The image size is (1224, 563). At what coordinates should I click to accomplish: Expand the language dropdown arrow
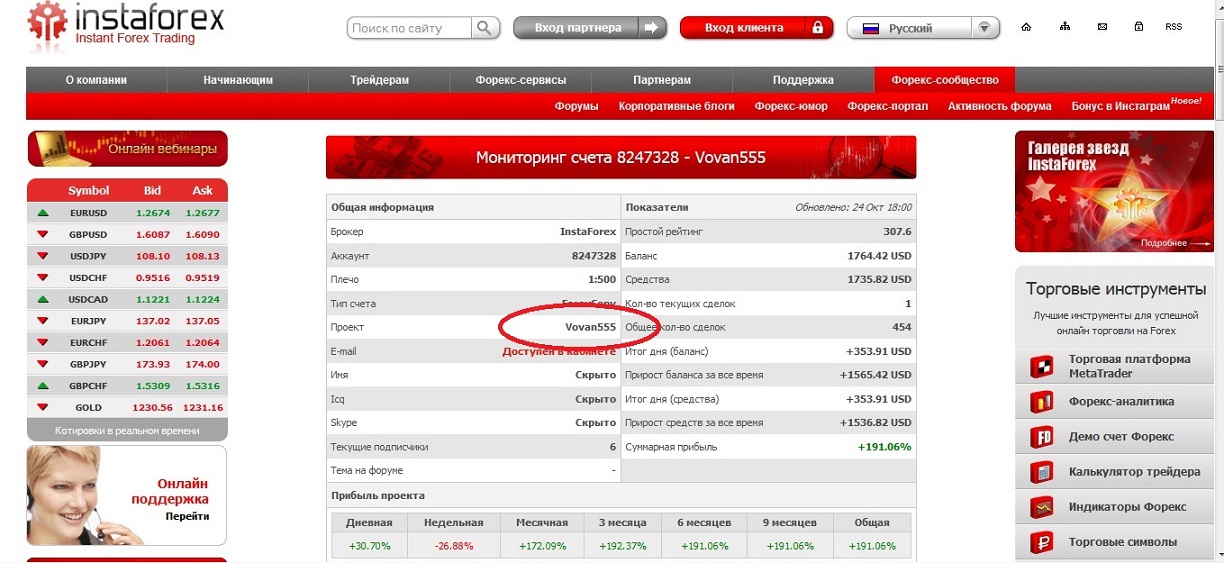tap(985, 28)
